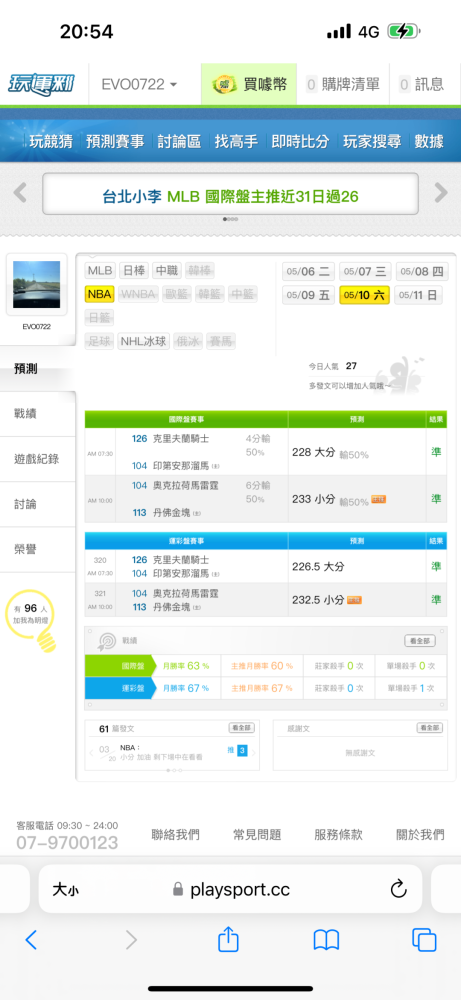Image resolution: width=461 pixels, height=1000 pixels.
Task: Choose date 05/08 四
Action: click(421, 272)
